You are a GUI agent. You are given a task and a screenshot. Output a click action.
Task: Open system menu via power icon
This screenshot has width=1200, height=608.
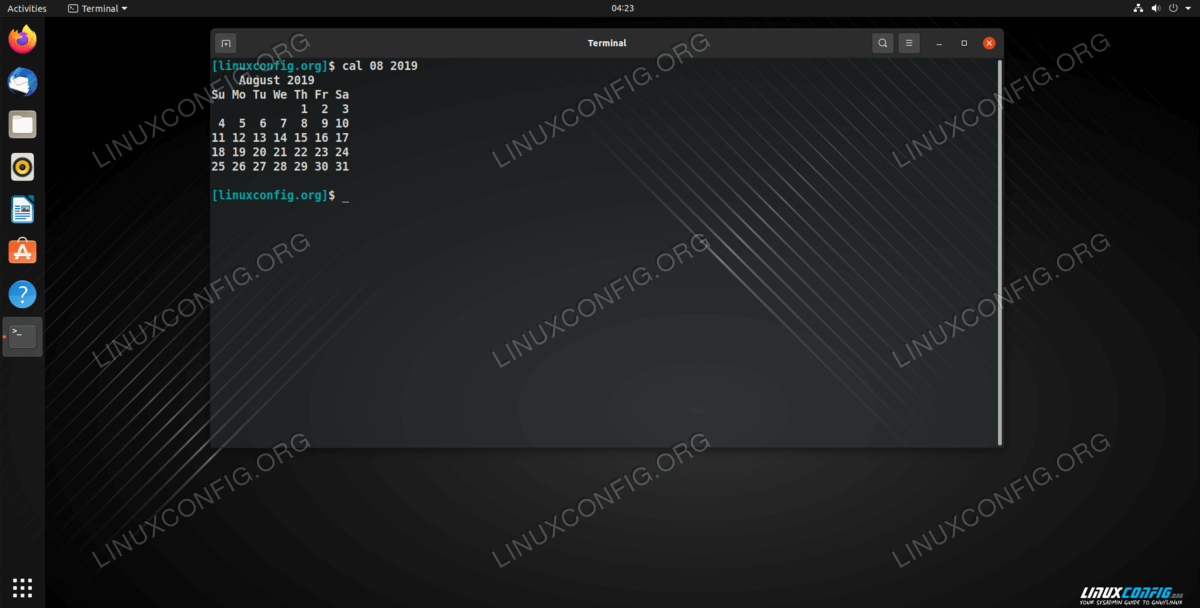tap(1173, 8)
